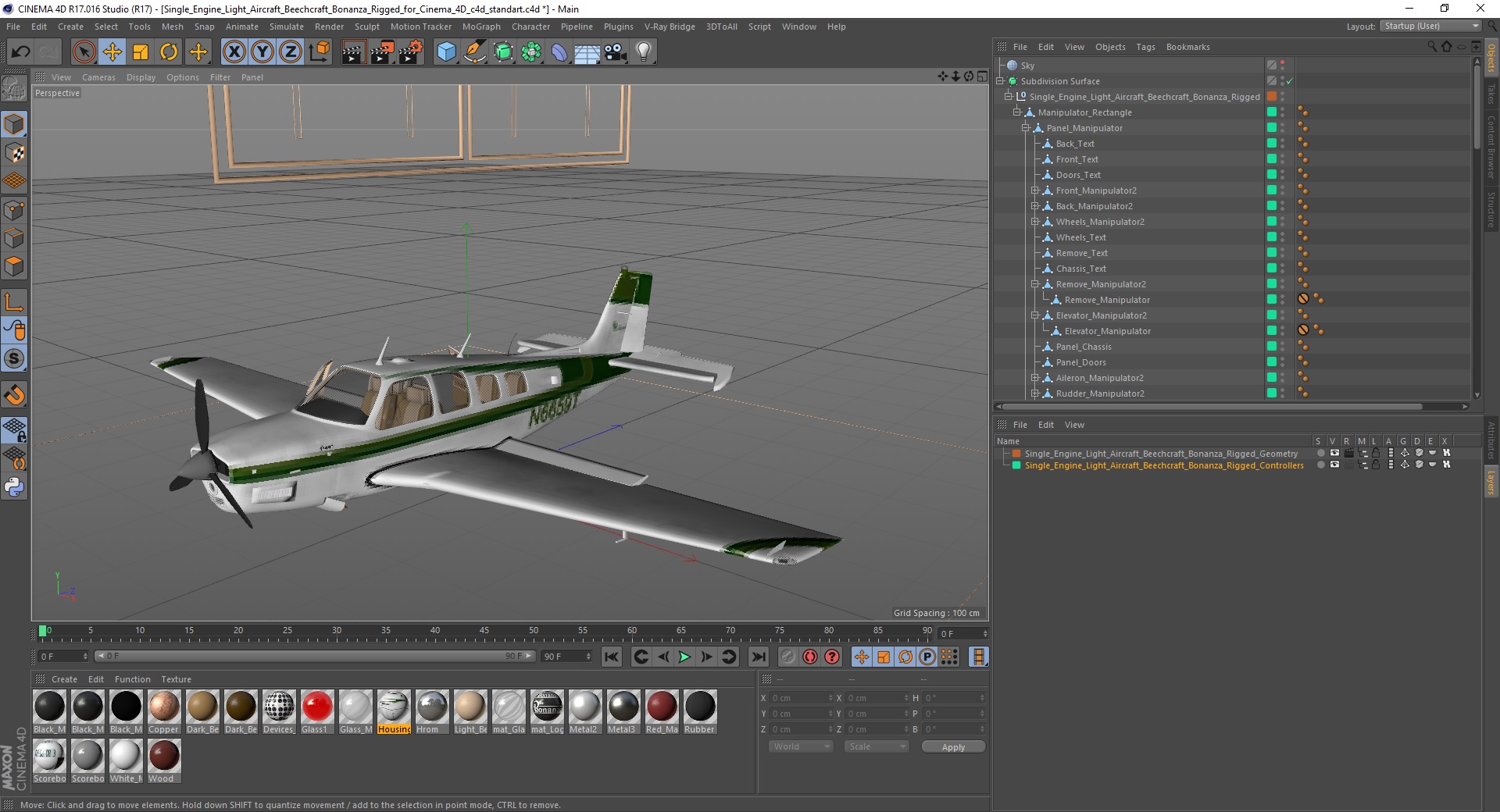Switch to Model mode cube icon
This screenshot has height=812, width=1500.
[x=14, y=124]
